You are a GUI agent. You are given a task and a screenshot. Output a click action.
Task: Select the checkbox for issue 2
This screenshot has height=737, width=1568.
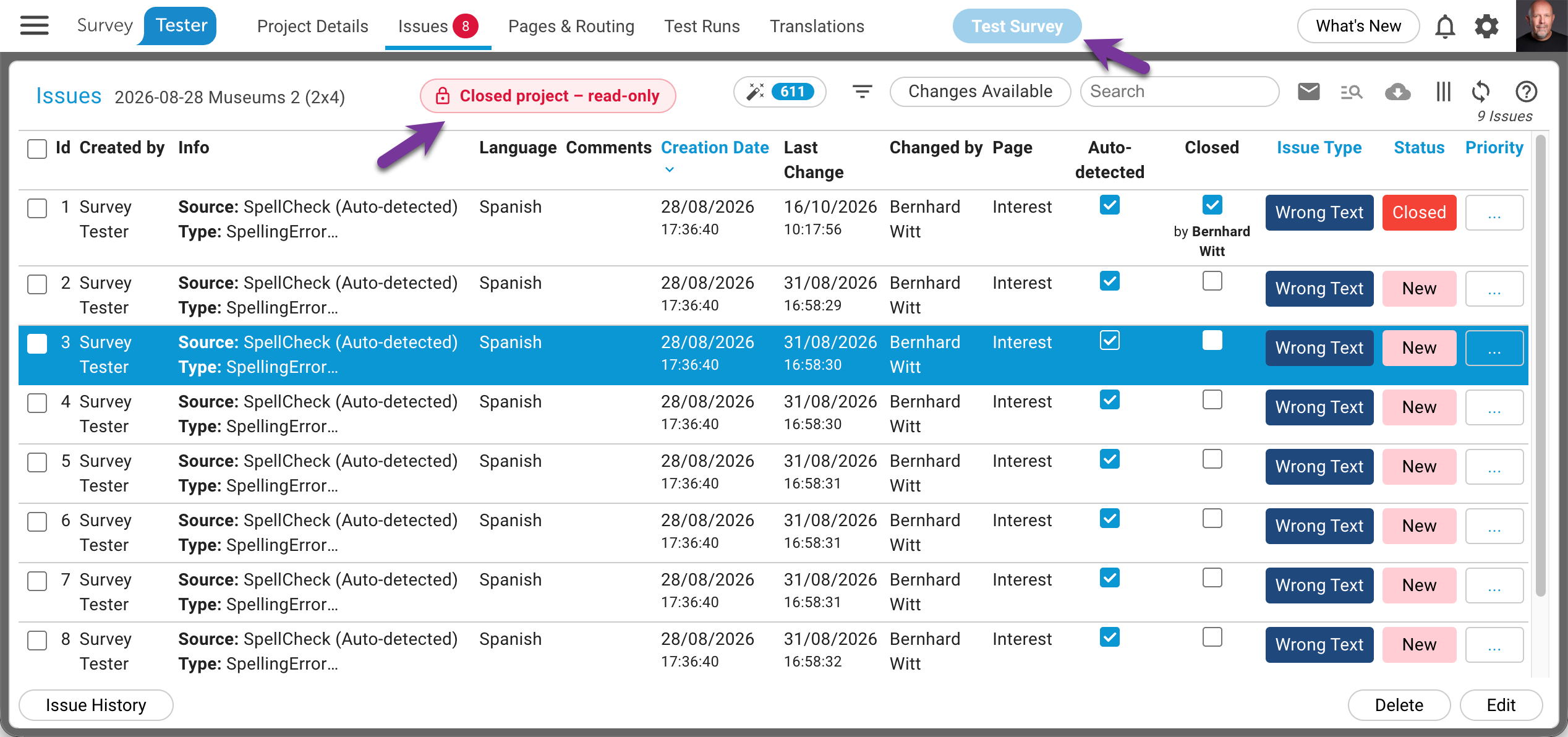(37, 284)
